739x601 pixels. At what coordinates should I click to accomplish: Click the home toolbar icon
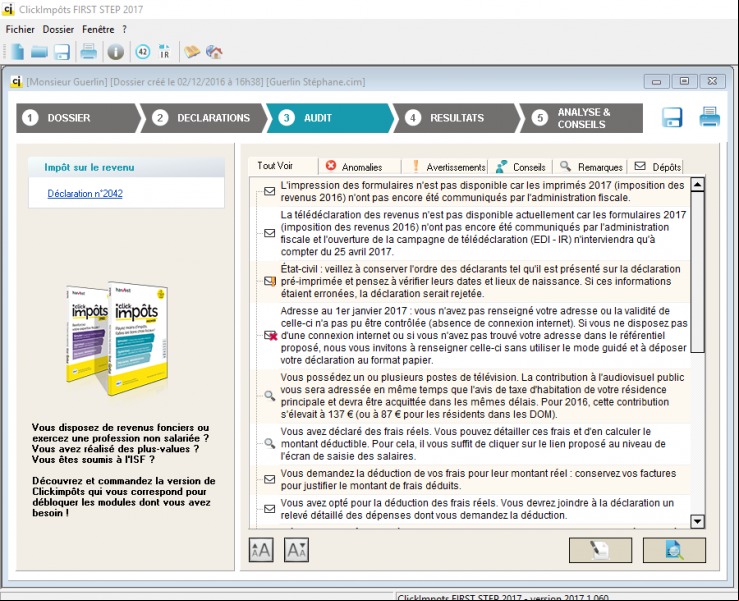[x=214, y=52]
